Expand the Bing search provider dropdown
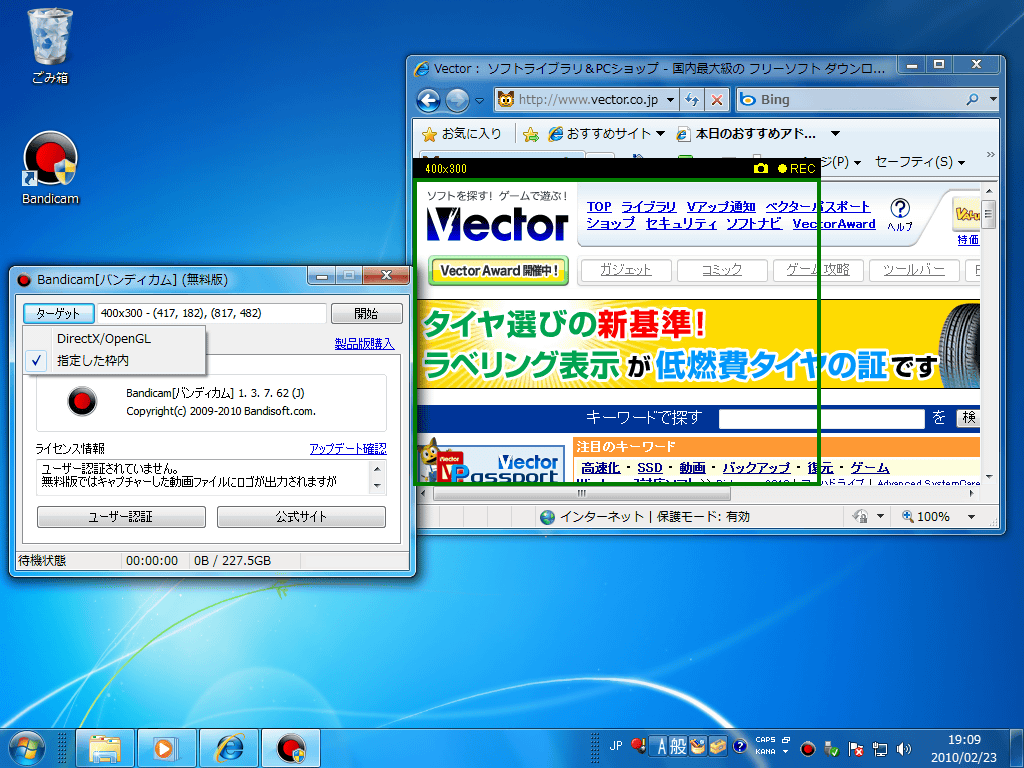Screen dimensions: 1024x768 point(993,99)
